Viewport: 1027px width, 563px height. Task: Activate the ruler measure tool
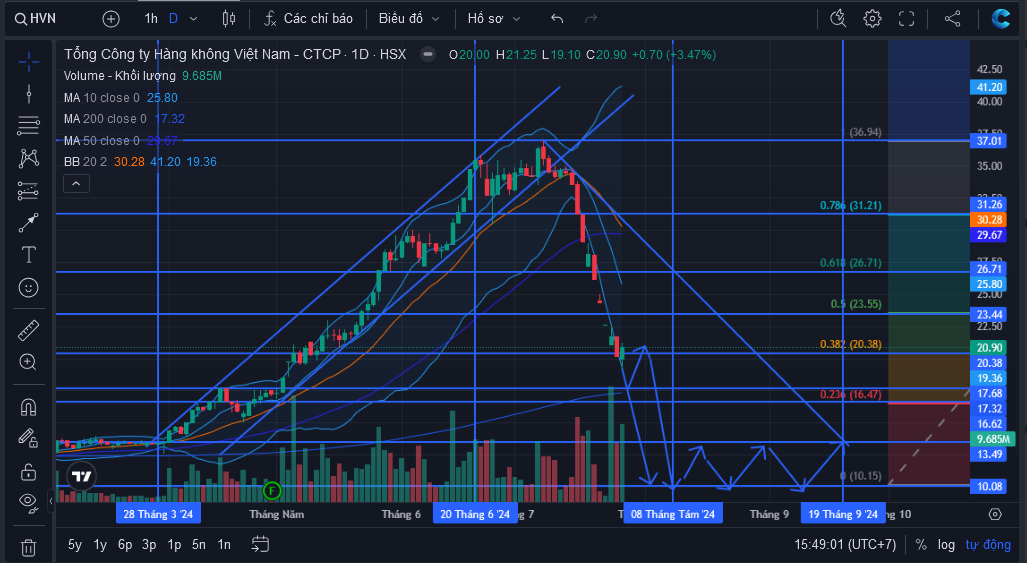(x=28, y=331)
